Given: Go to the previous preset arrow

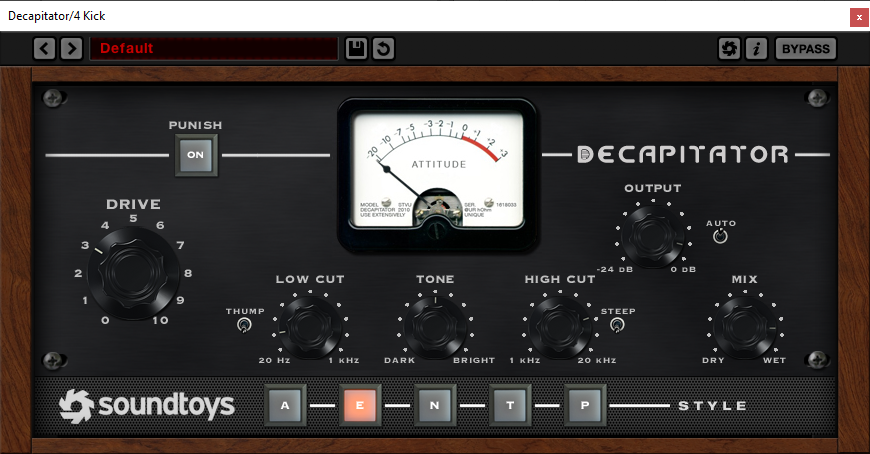Looking at the screenshot, I should coord(44,48).
